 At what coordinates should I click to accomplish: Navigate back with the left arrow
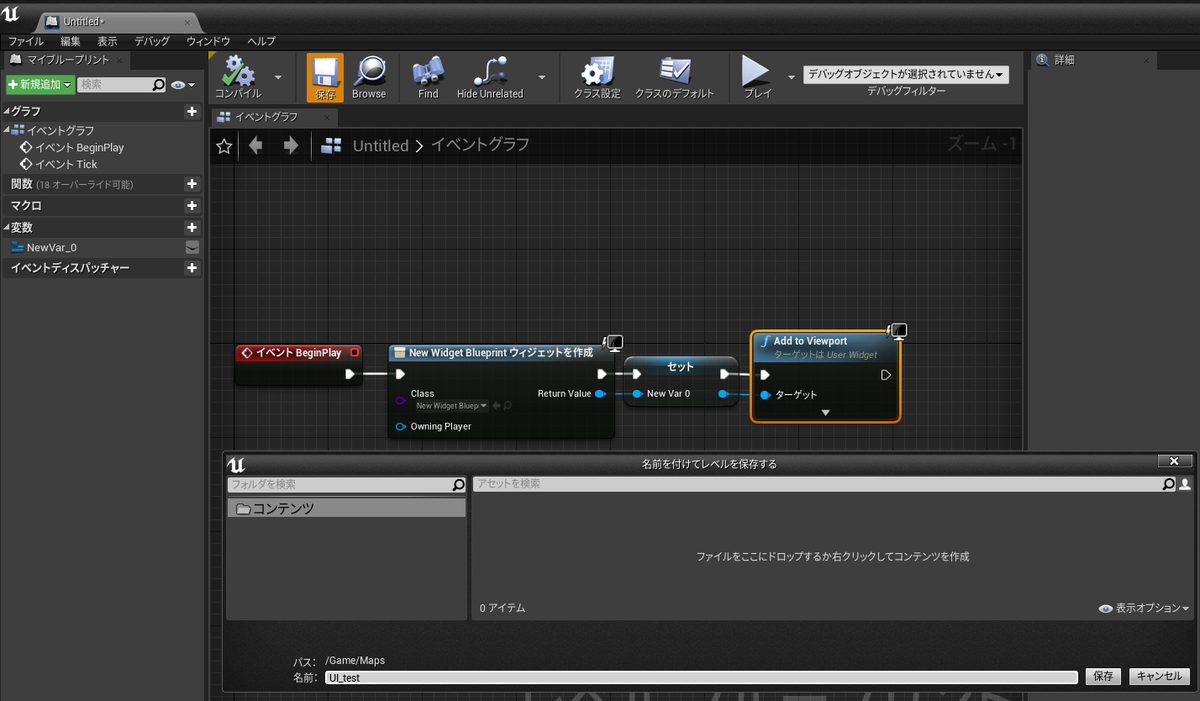tap(256, 146)
